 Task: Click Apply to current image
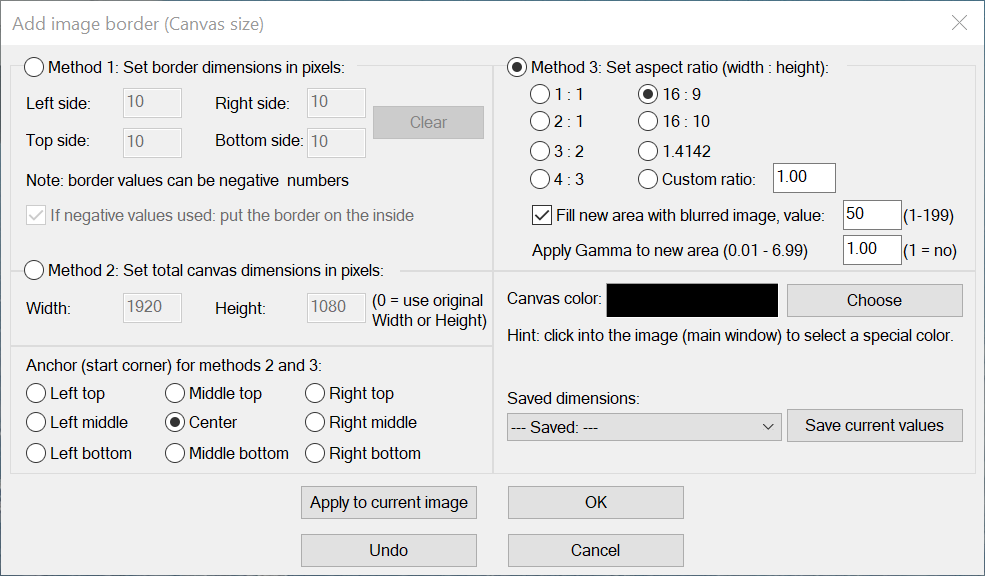(x=388, y=503)
